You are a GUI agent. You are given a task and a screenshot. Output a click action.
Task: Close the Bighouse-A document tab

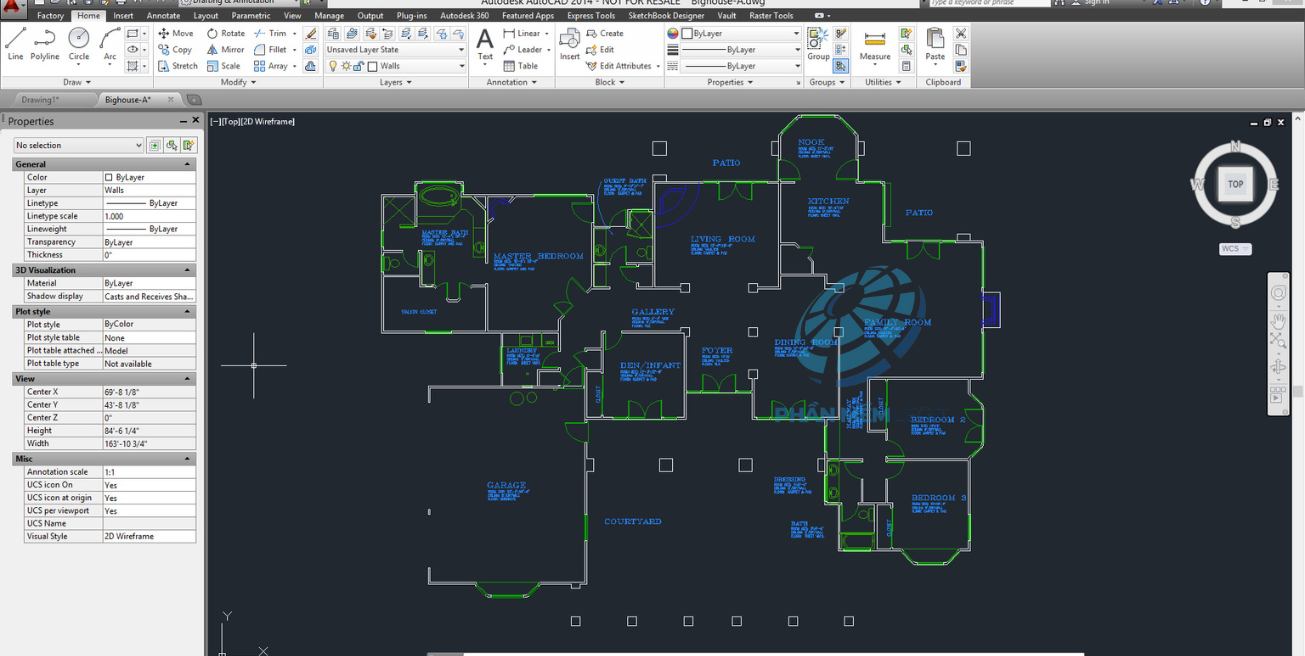171,100
